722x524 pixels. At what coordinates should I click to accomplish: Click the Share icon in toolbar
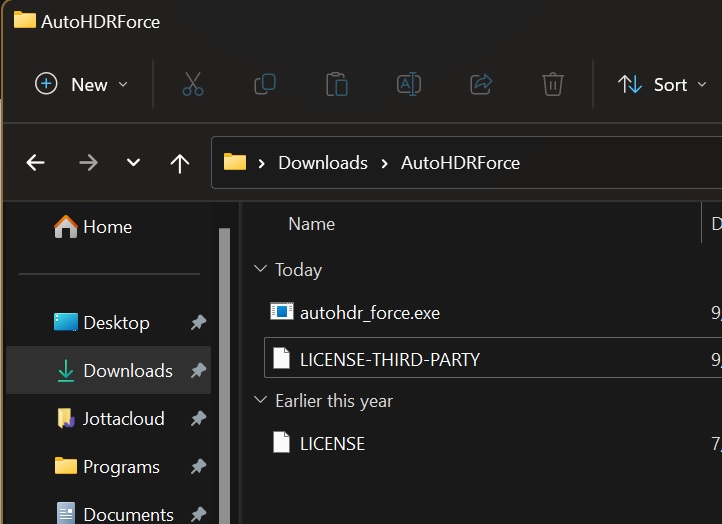click(x=481, y=85)
